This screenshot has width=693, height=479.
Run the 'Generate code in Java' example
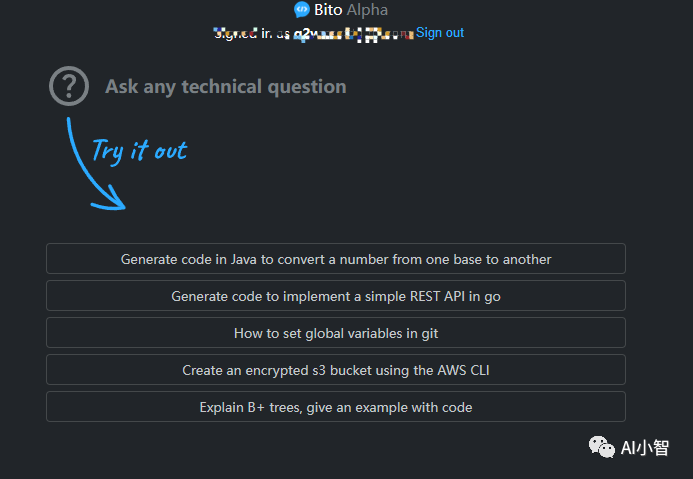coord(336,259)
